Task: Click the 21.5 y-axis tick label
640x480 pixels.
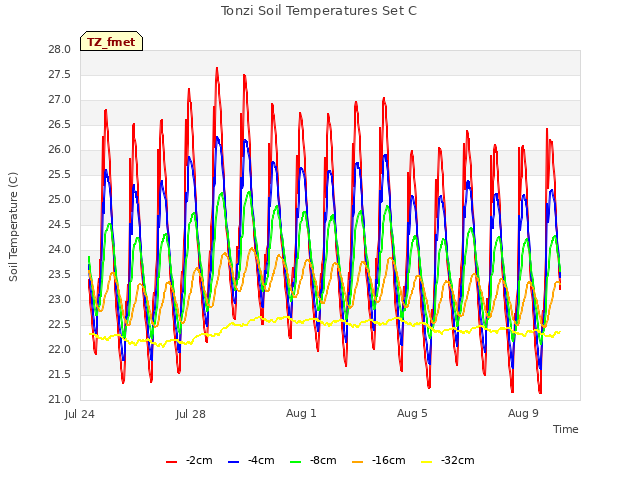Action: coord(60,374)
